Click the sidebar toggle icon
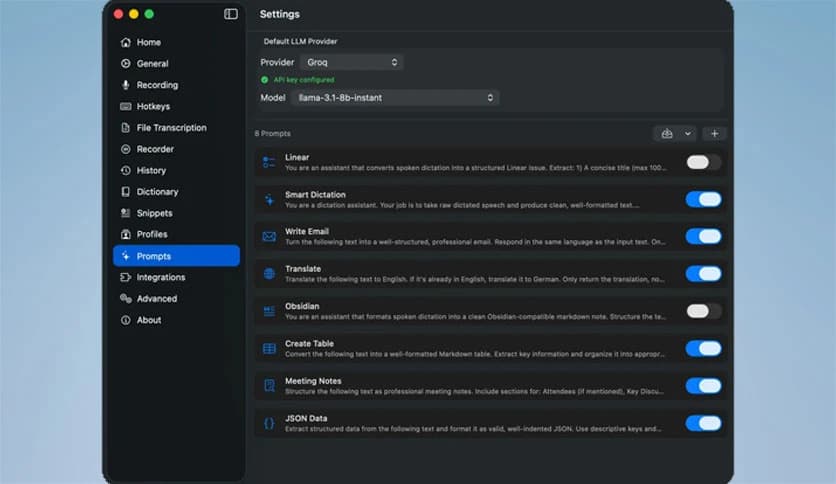 click(x=231, y=14)
